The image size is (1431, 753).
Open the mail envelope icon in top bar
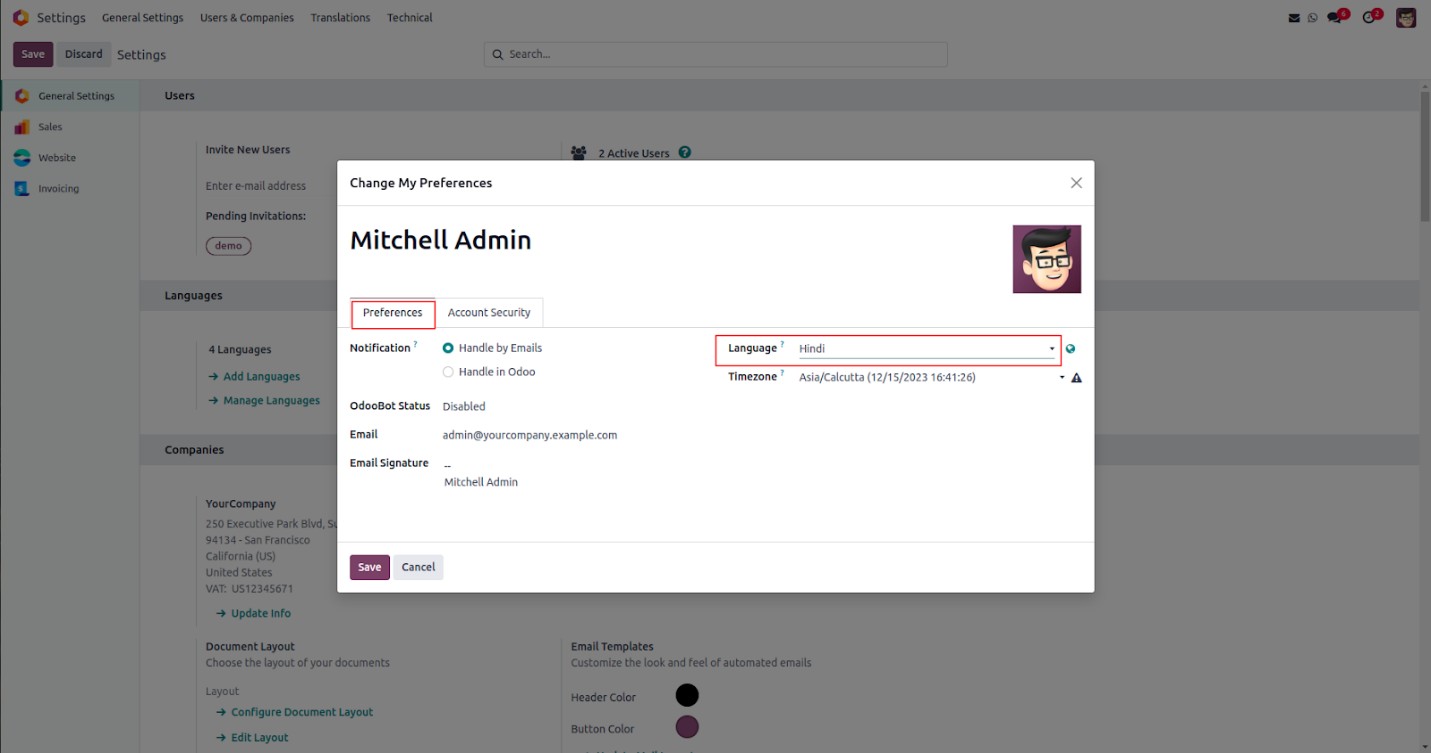[x=1294, y=18]
